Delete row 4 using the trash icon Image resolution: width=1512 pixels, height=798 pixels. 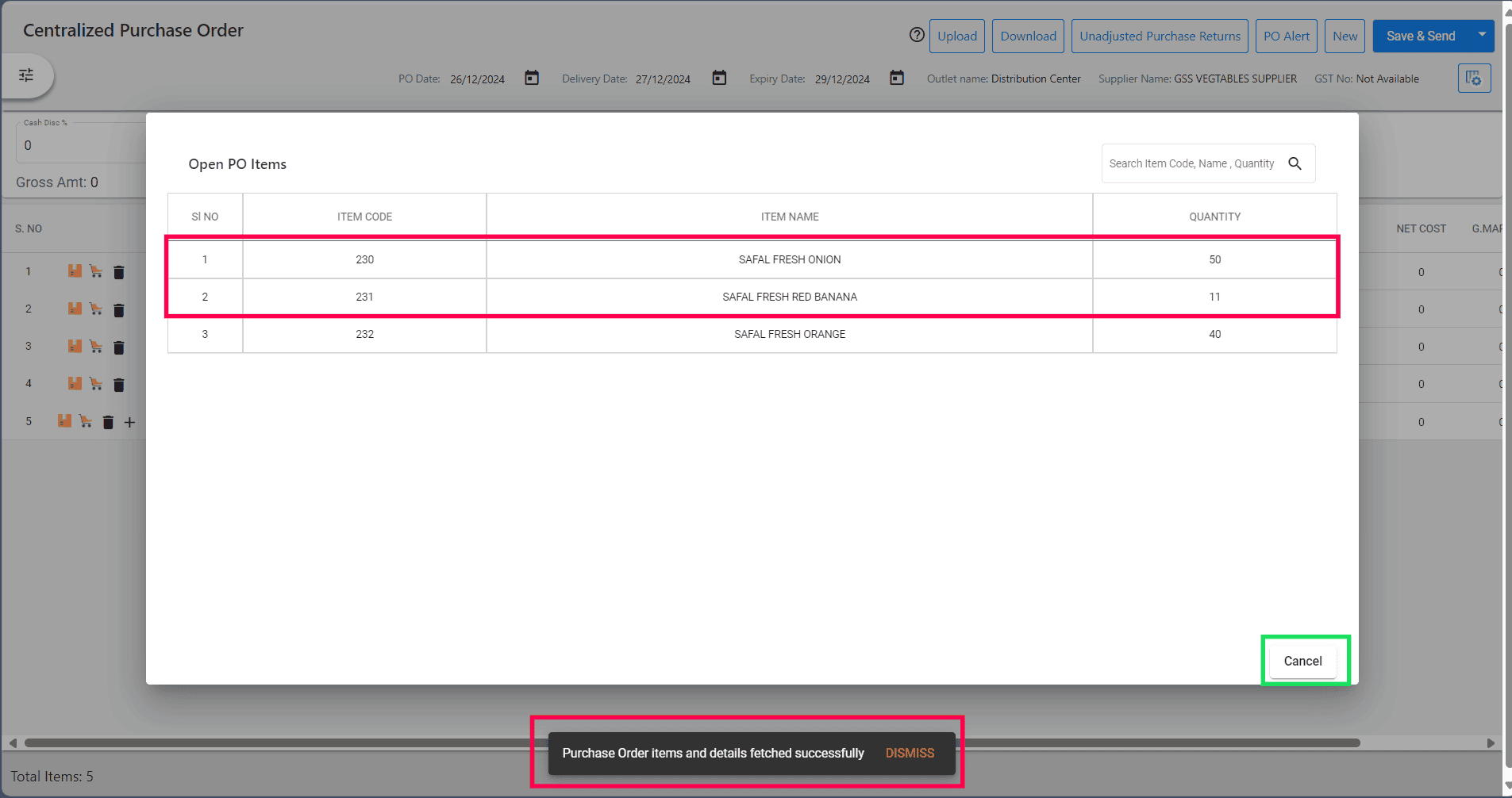119,385
